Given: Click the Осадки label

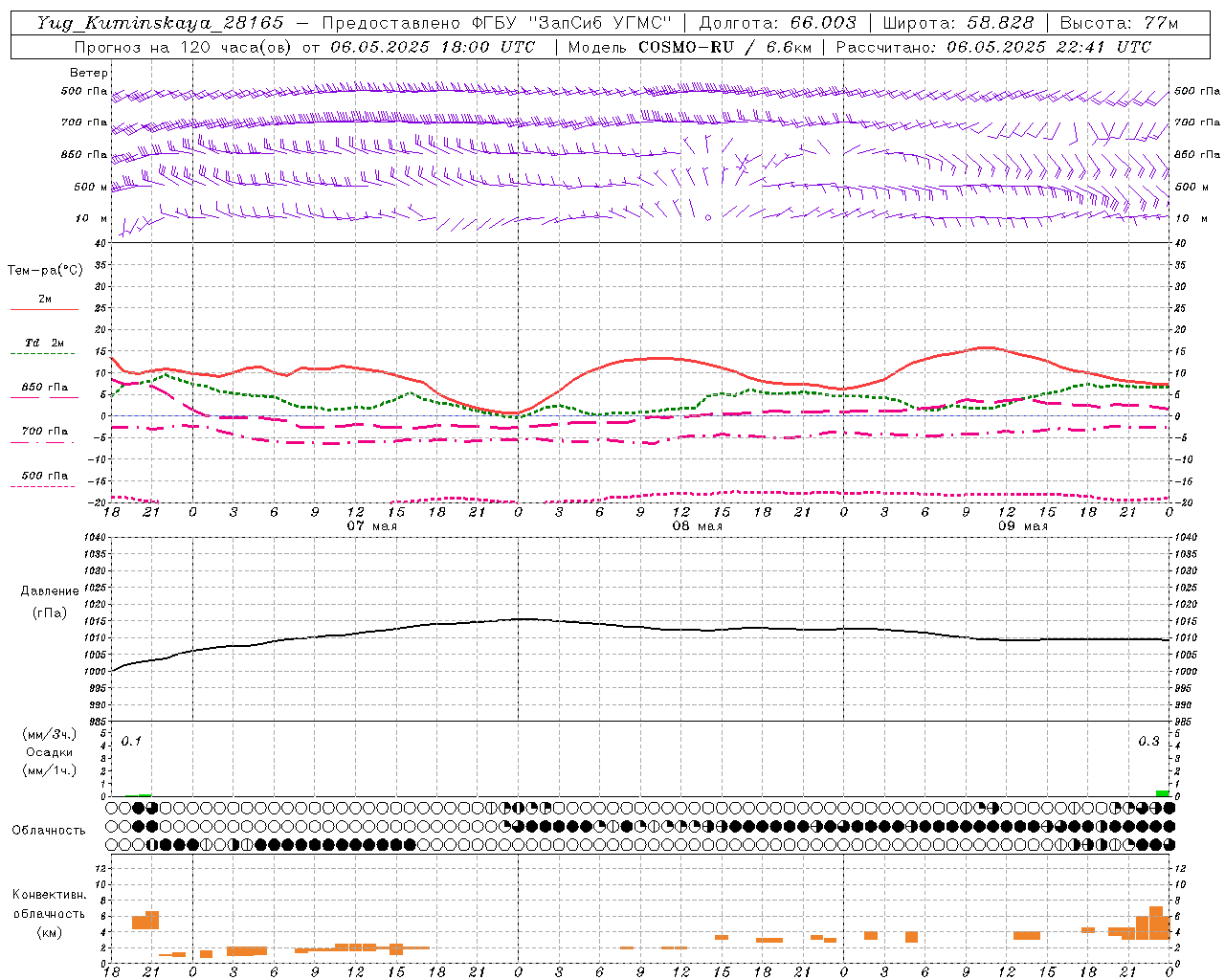Looking at the screenshot, I should 49,752.
